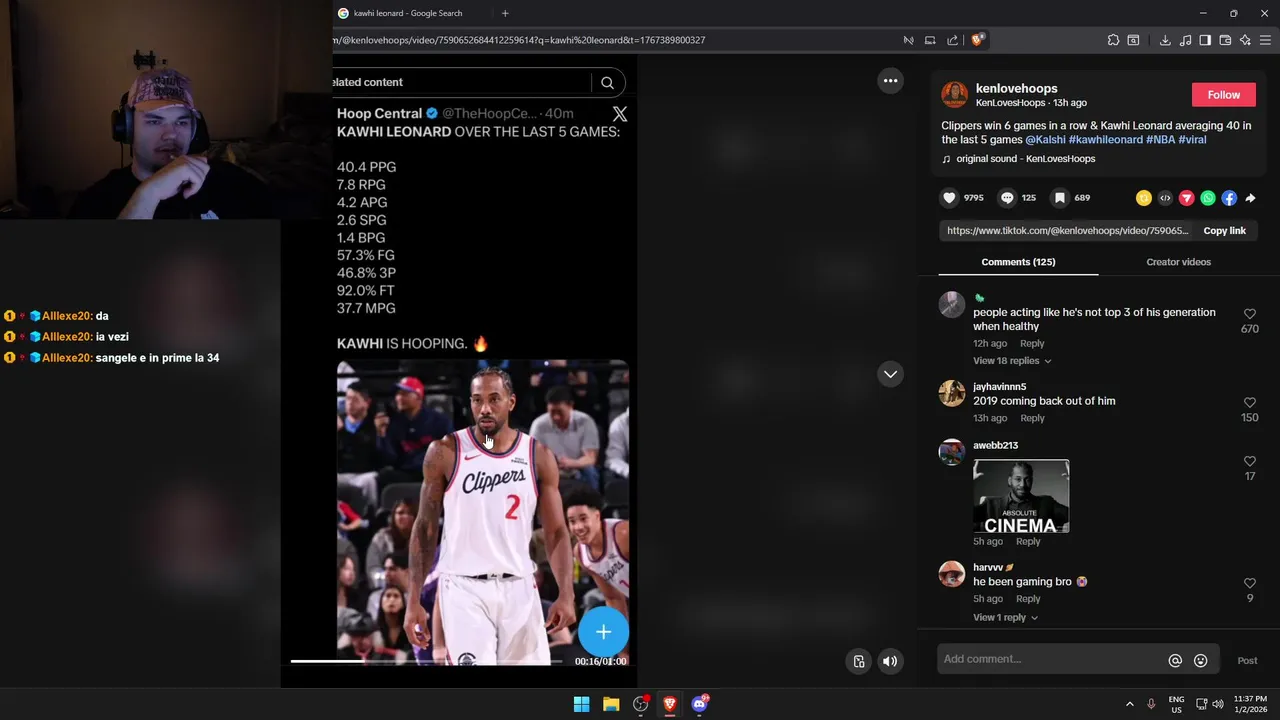The width and height of the screenshot is (1280, 720).
Task: Click the #viral hashtag
Action: click(1192, 140)
